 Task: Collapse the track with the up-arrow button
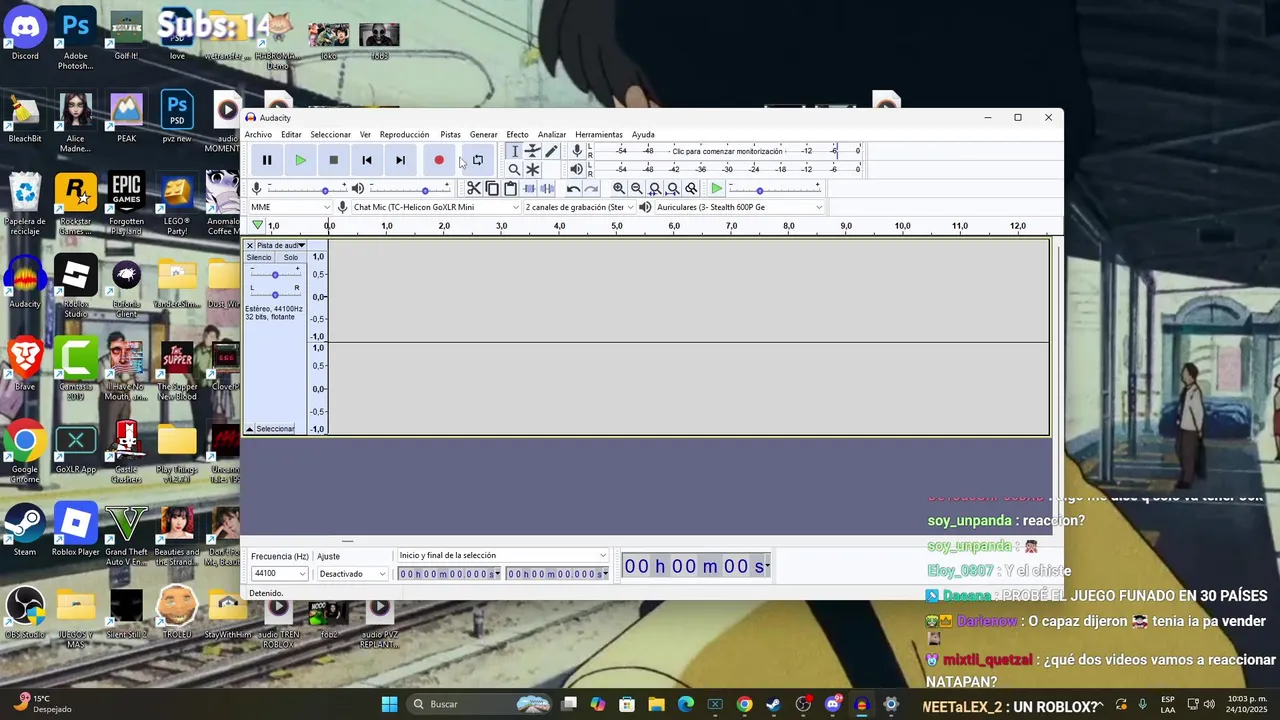pos(250,429)
